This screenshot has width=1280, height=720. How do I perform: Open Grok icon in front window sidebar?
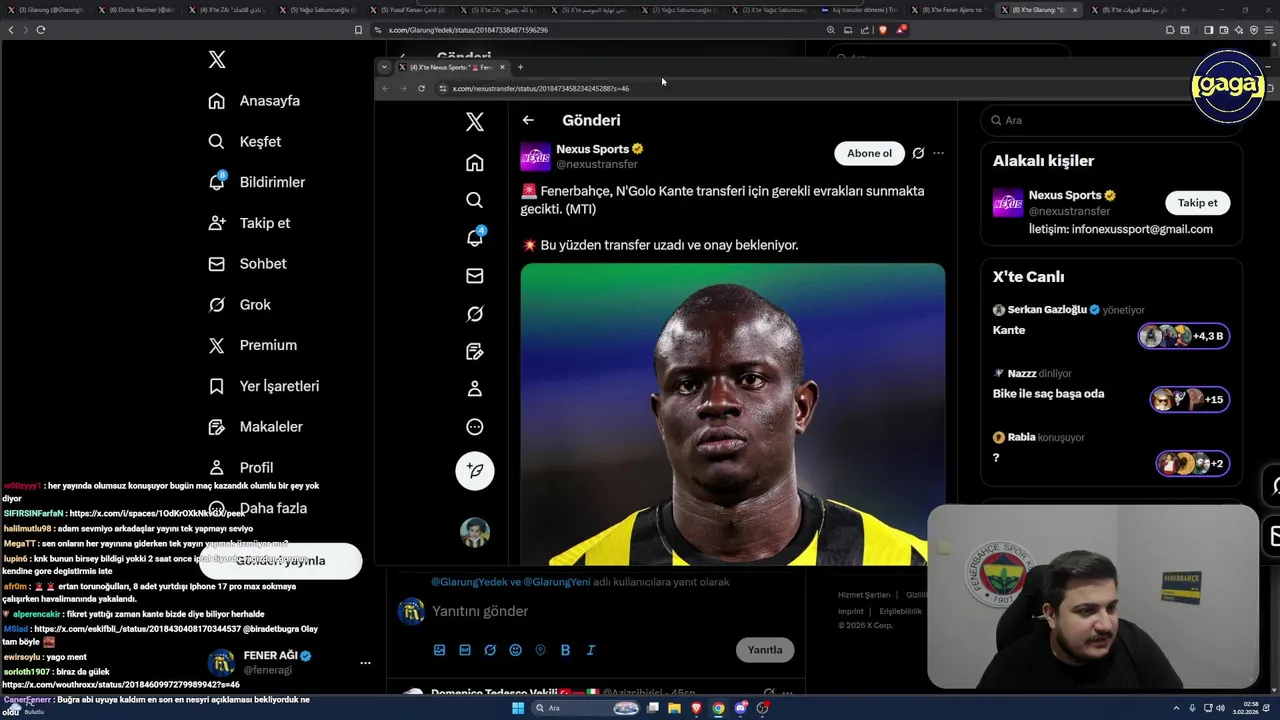tap(475, 314)
